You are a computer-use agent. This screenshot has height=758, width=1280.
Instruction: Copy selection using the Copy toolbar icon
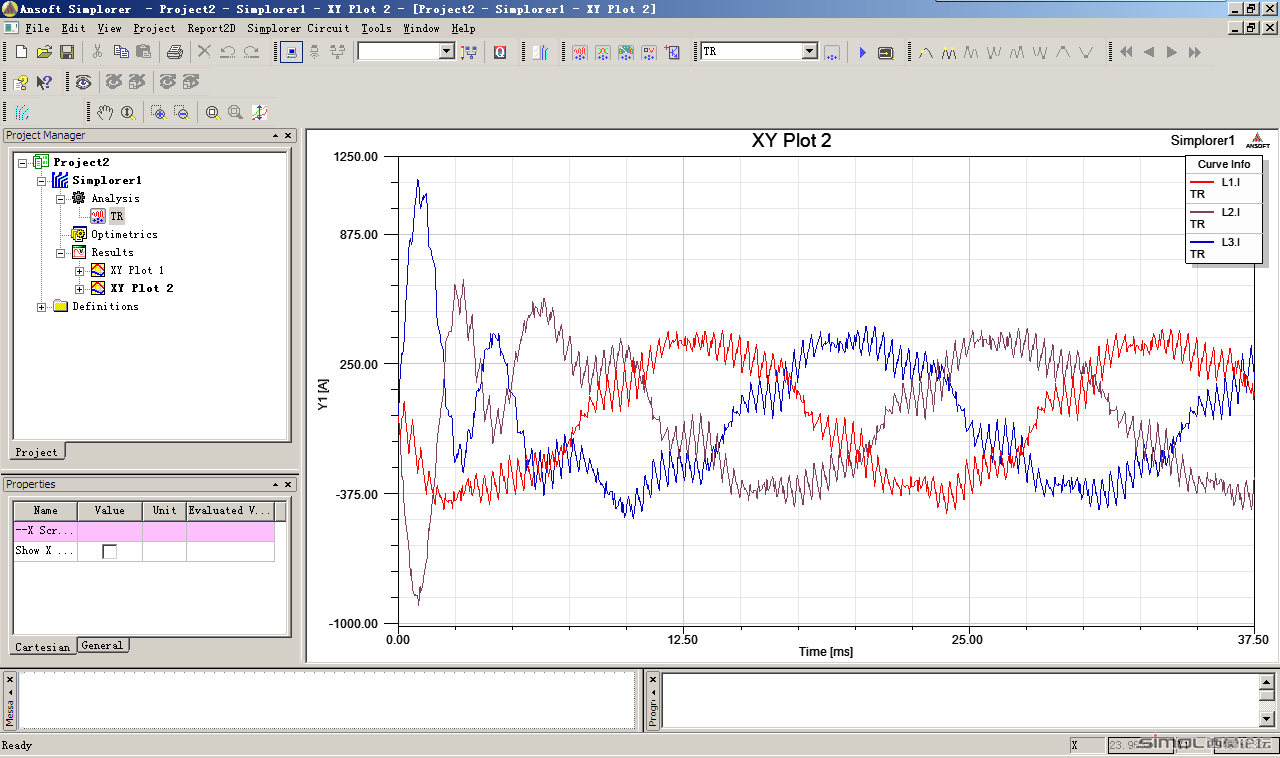(x=121, y=51)
